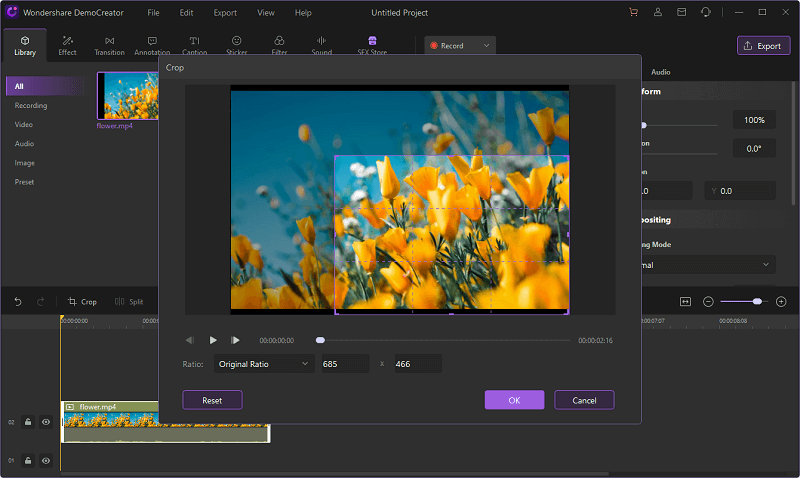Click the undo arrow icon
Screen dimensions: 800x478
coord(18,301)
